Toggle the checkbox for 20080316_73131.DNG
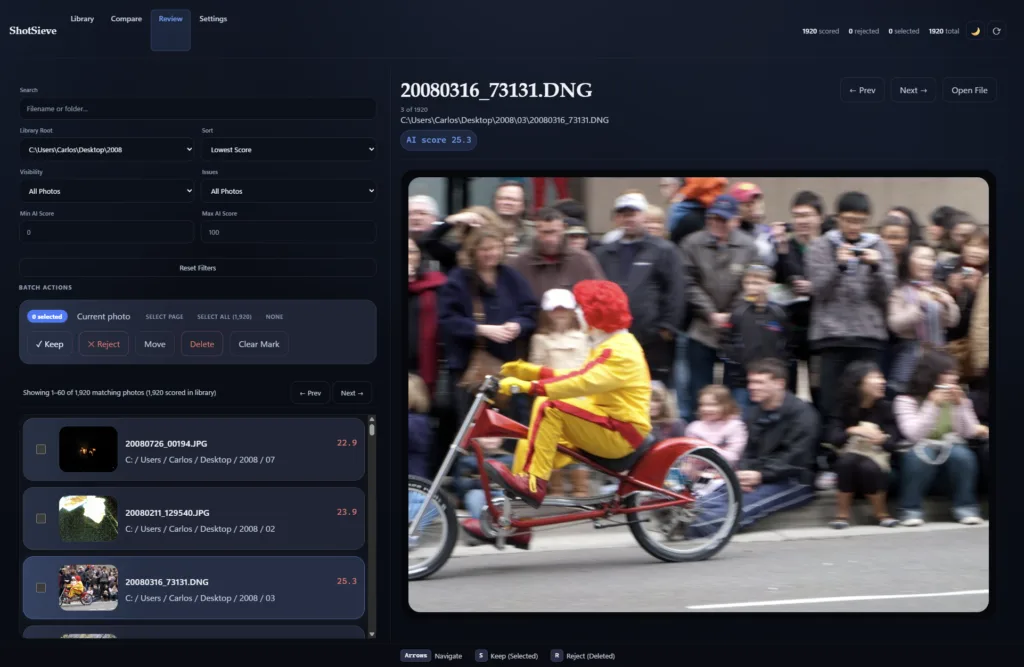1024x667 pixels. (x=41, y=588)
